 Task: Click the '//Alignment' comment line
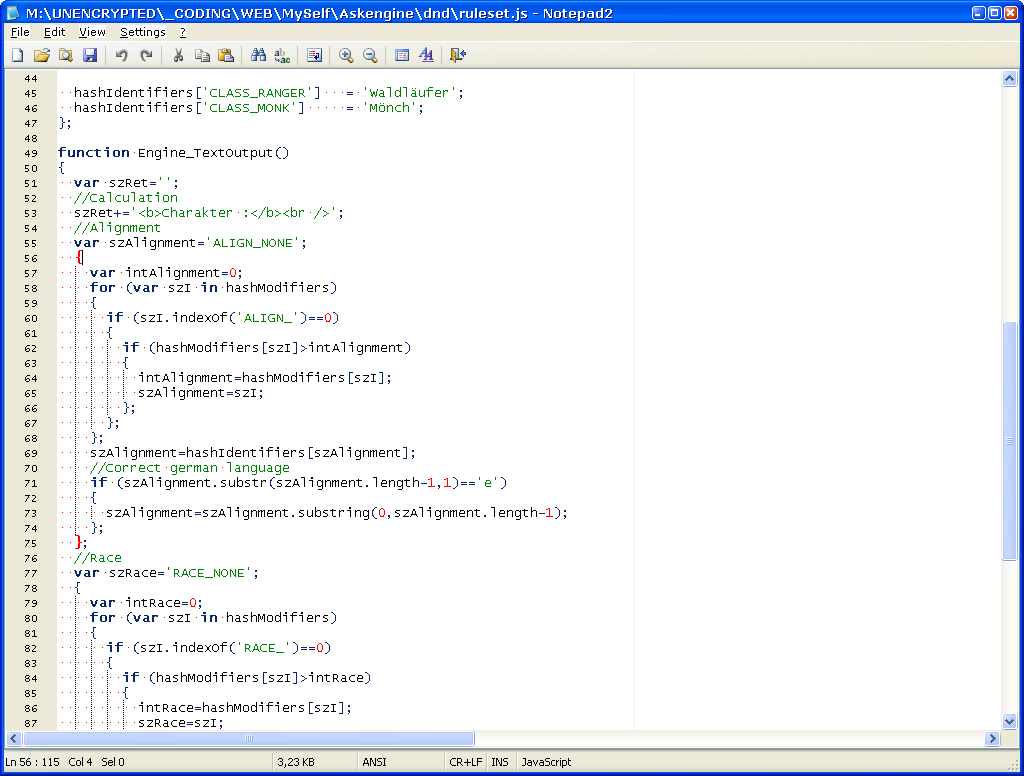117,228
